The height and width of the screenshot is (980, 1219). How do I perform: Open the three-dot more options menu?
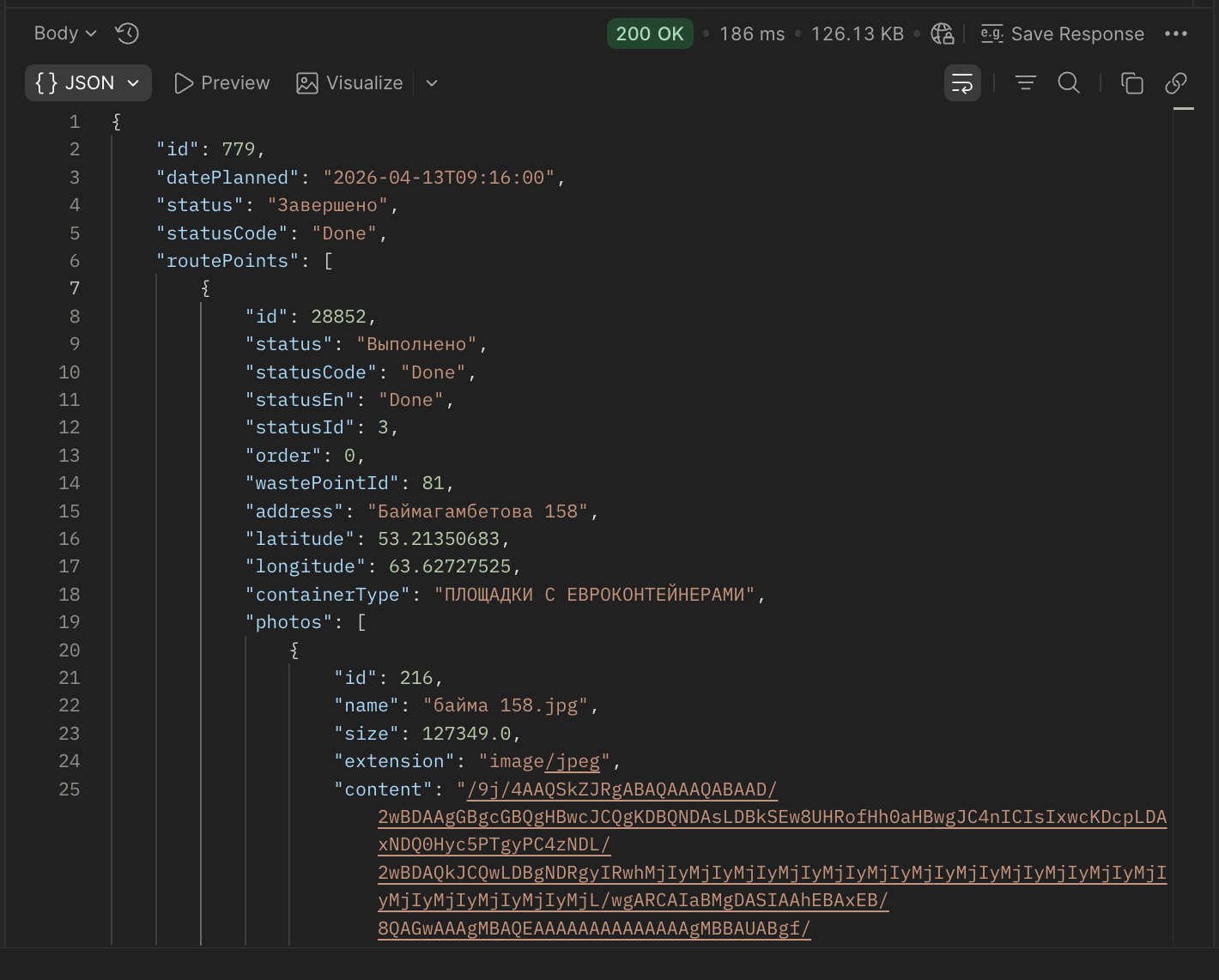pos(1176,33)
